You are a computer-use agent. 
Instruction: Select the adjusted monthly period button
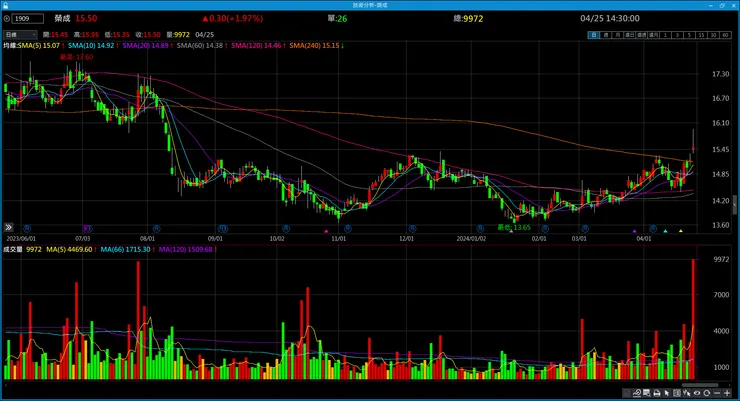pyautogui.click(x=653, y=35)
